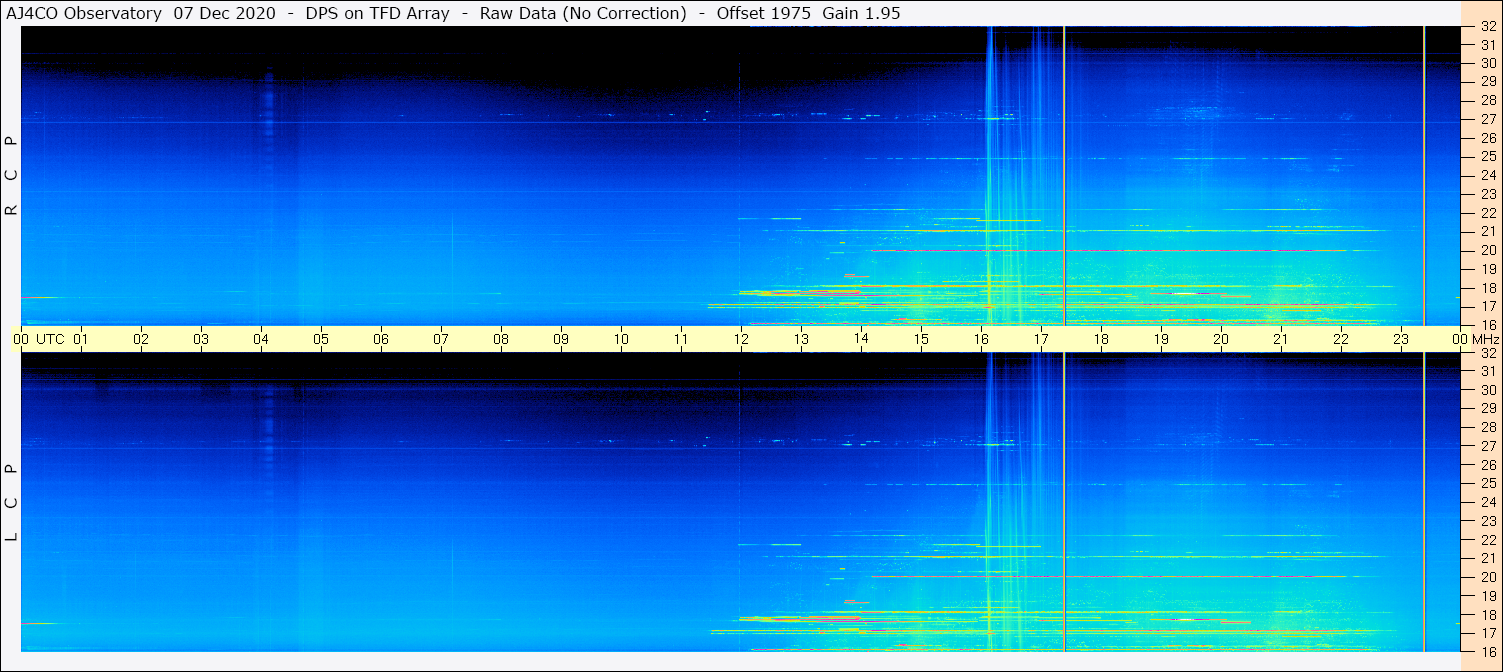The height and width of the screenshot is (672, 1503).
Task: Click the '00 UTC' label at axis start
Action: (x=38, y=339)
